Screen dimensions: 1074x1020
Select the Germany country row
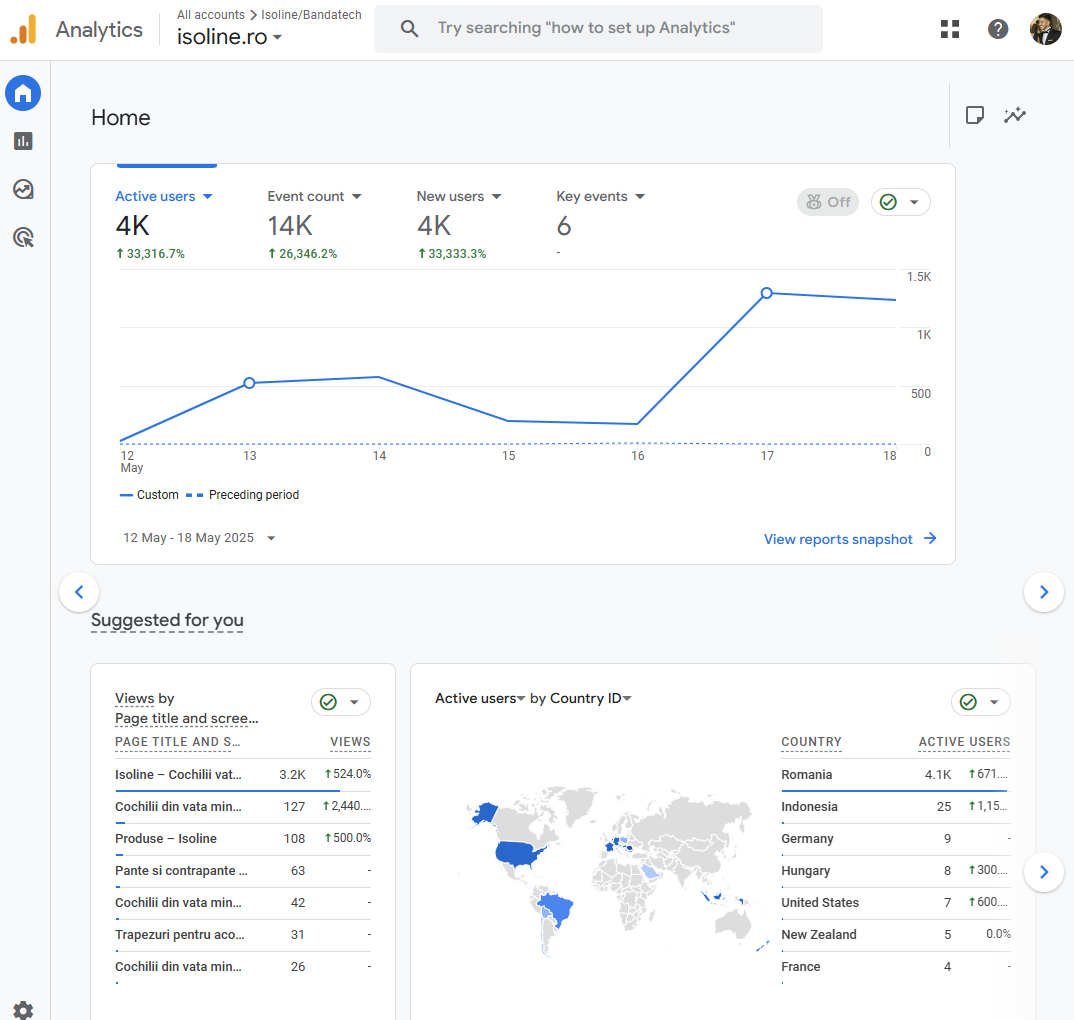[x=896, y=839]
